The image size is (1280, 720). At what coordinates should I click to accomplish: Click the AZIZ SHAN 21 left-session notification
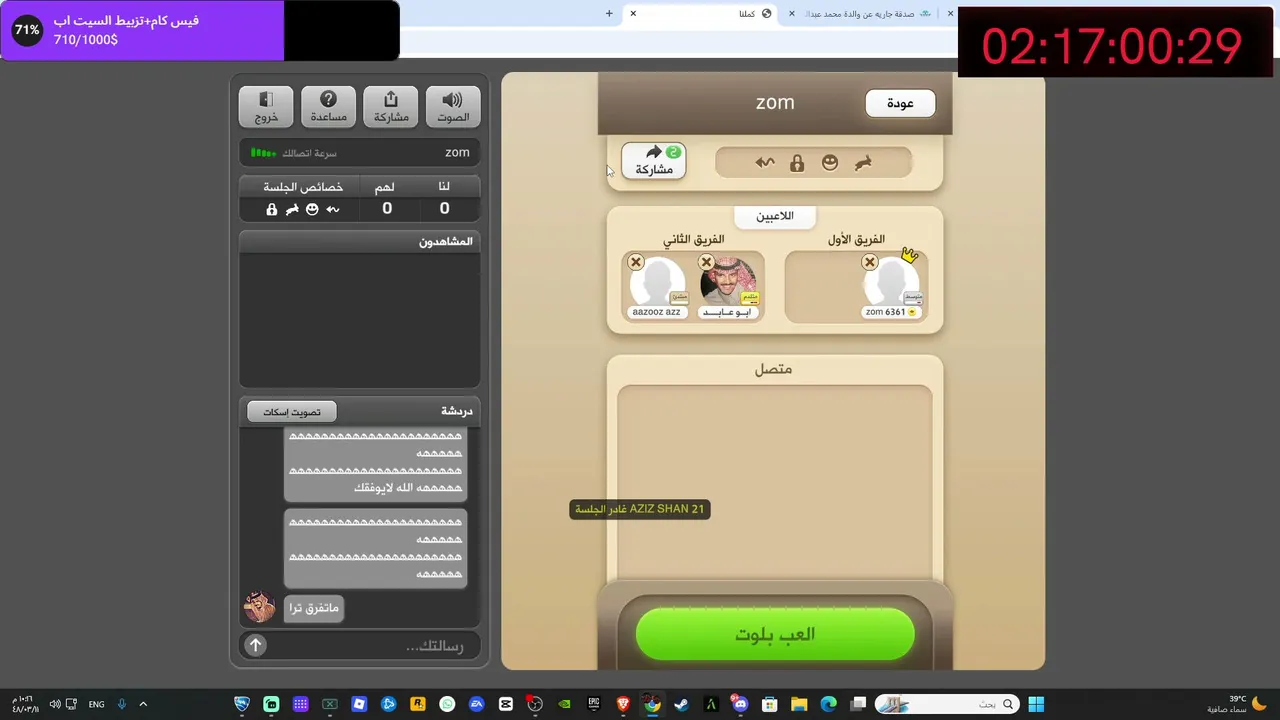pyautogui.click(x=640, y=509)
